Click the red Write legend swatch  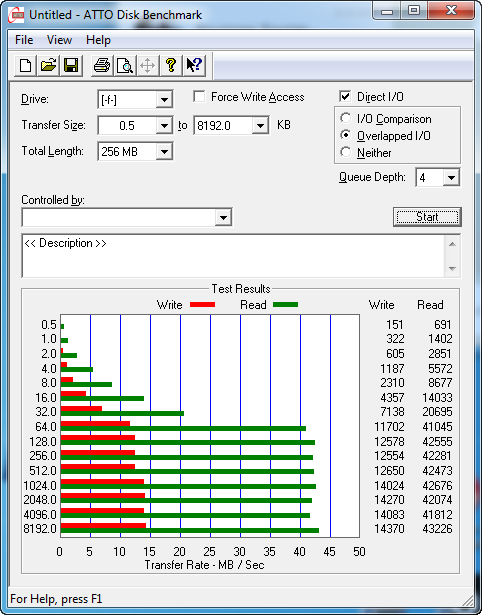[x=202, y=305]
